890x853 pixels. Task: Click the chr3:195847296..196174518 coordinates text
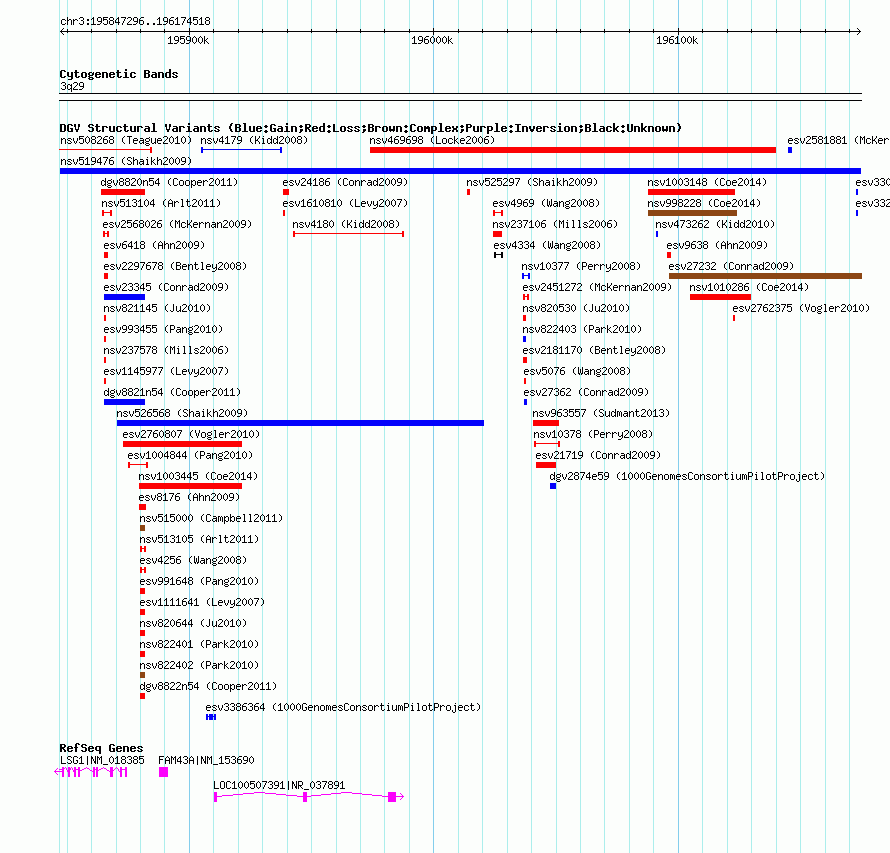coord(135,21)
